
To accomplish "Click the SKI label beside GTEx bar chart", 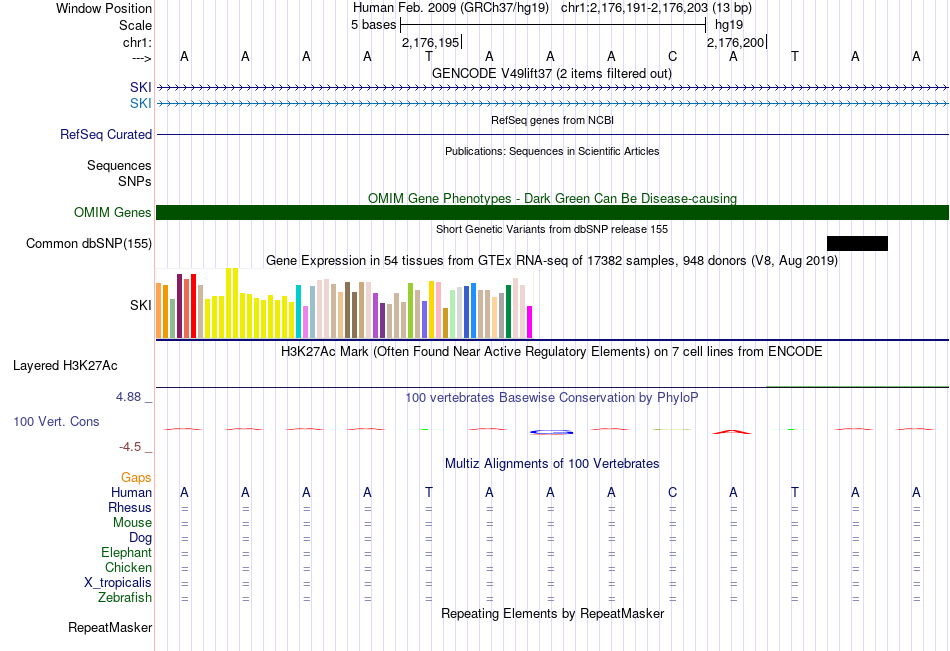I will coord(141,305).
